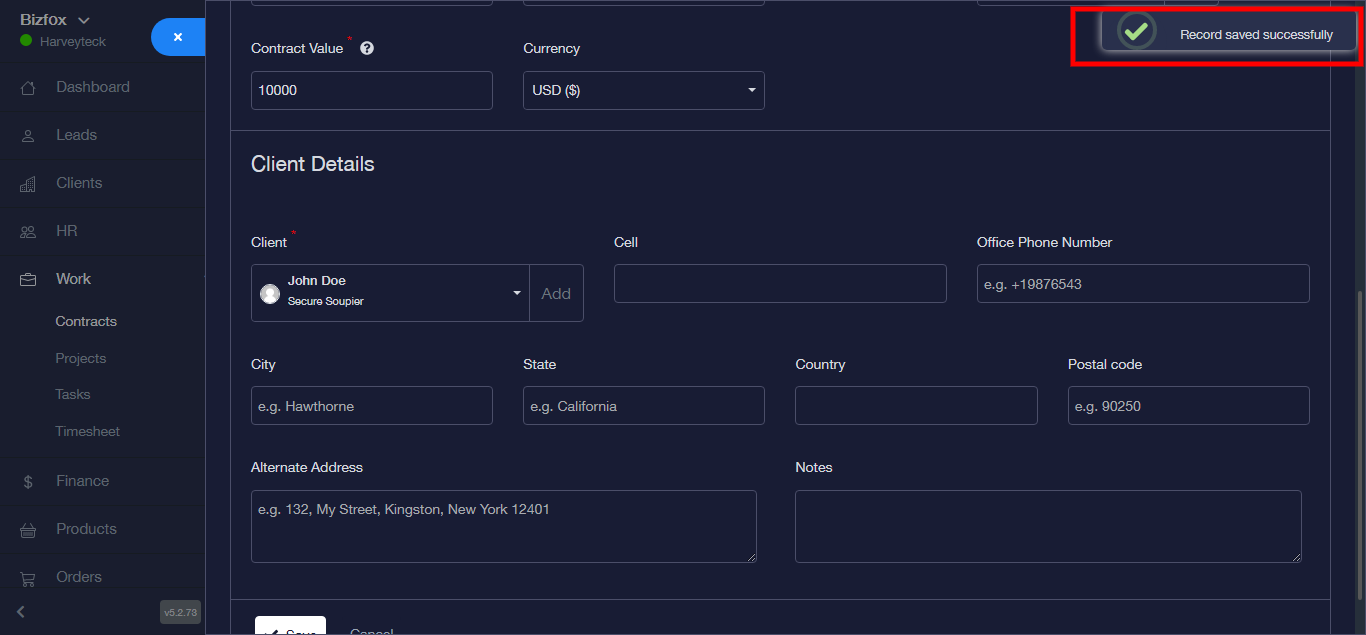Select Tasks from the Work submenu
1366x635 pixels.
(73, 394)
